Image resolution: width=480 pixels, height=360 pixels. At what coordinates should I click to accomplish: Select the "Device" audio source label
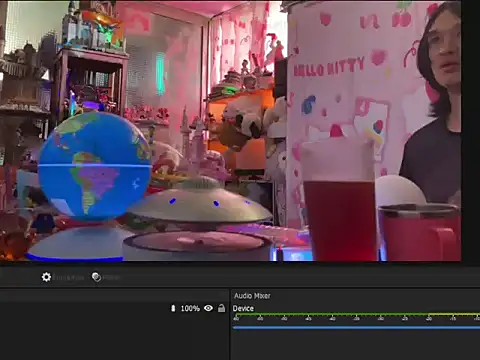click(243, 308)
